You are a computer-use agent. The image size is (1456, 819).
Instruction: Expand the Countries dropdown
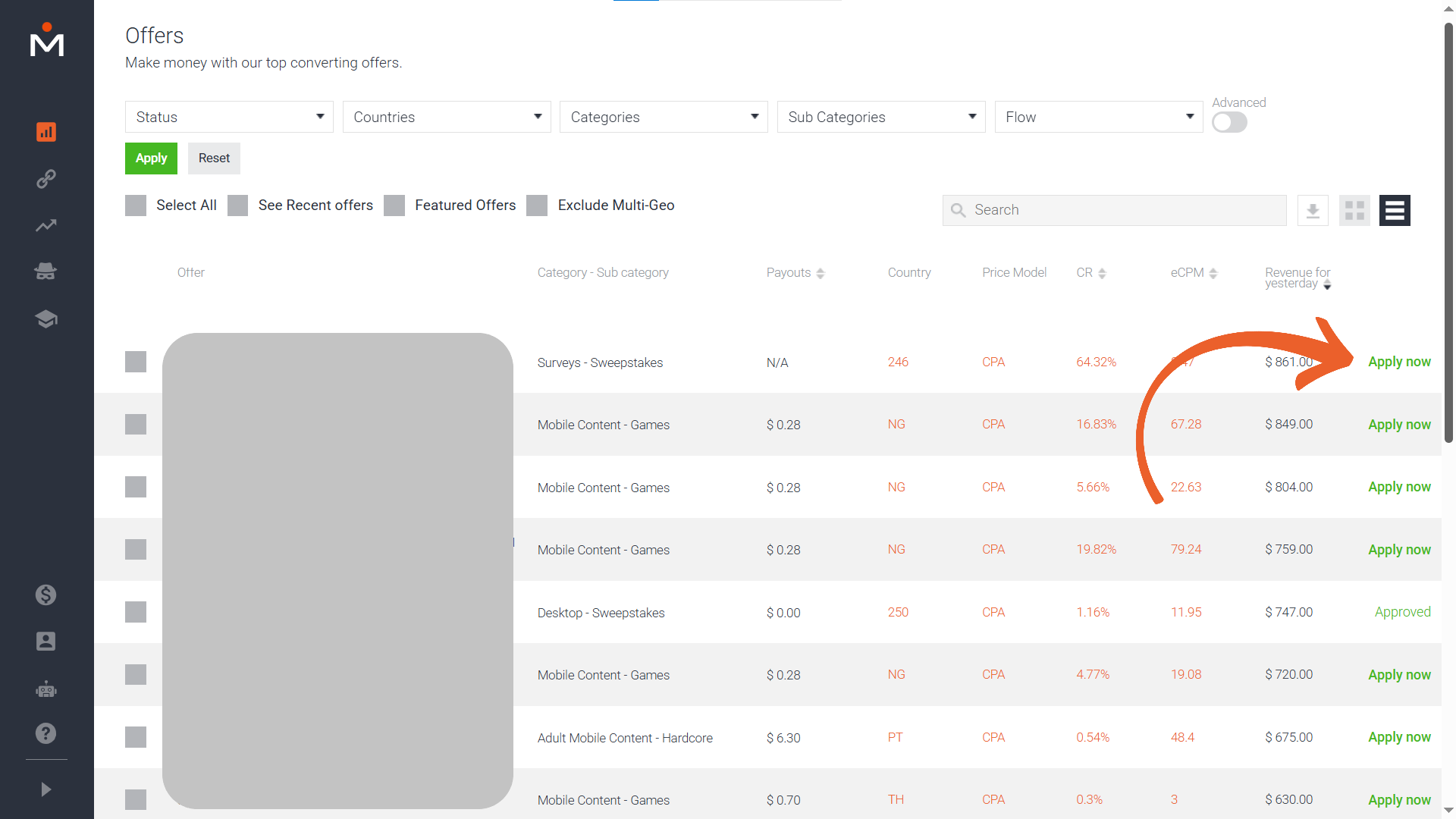(447, 117)
